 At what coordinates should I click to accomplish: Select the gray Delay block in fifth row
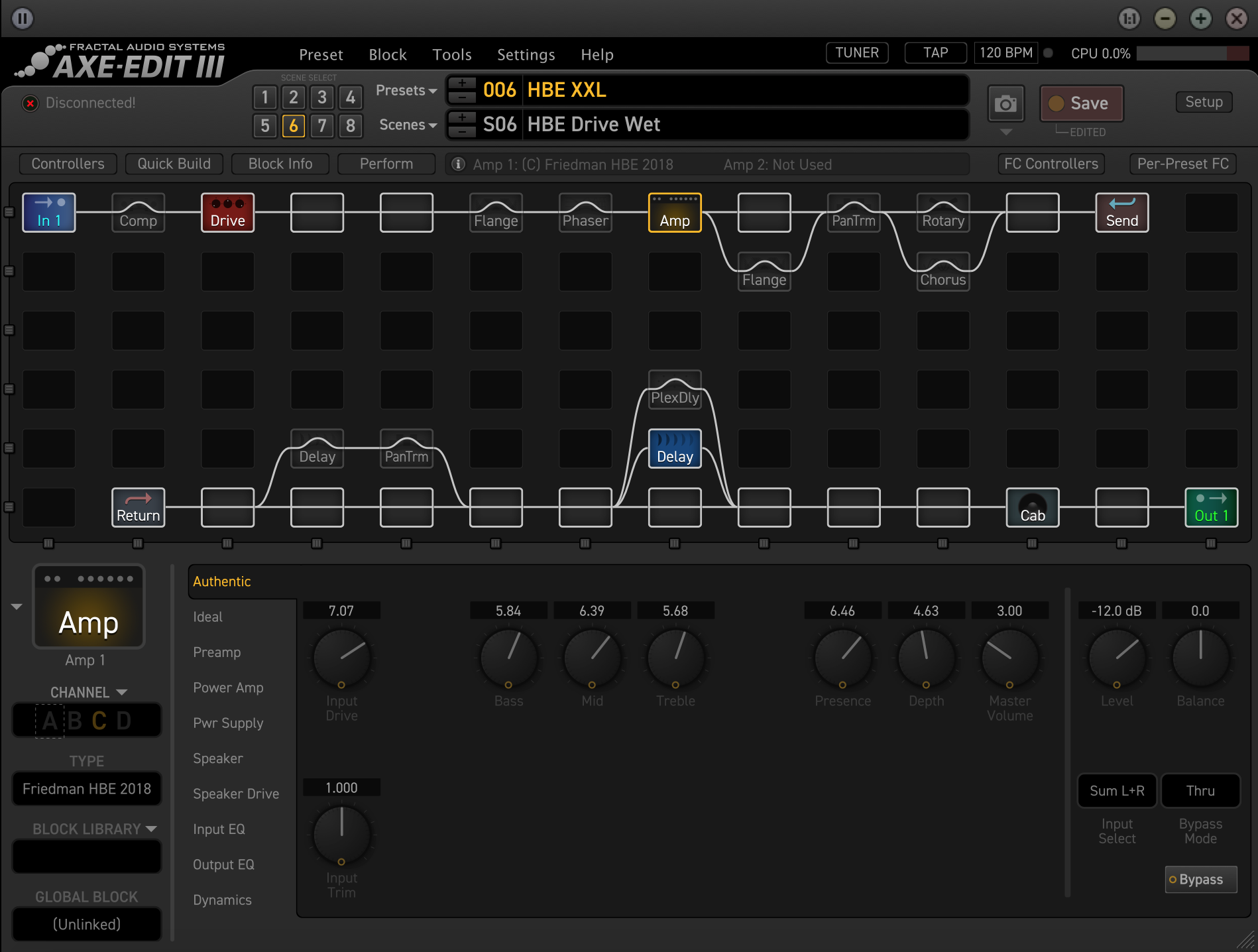[x=317, y=449]
